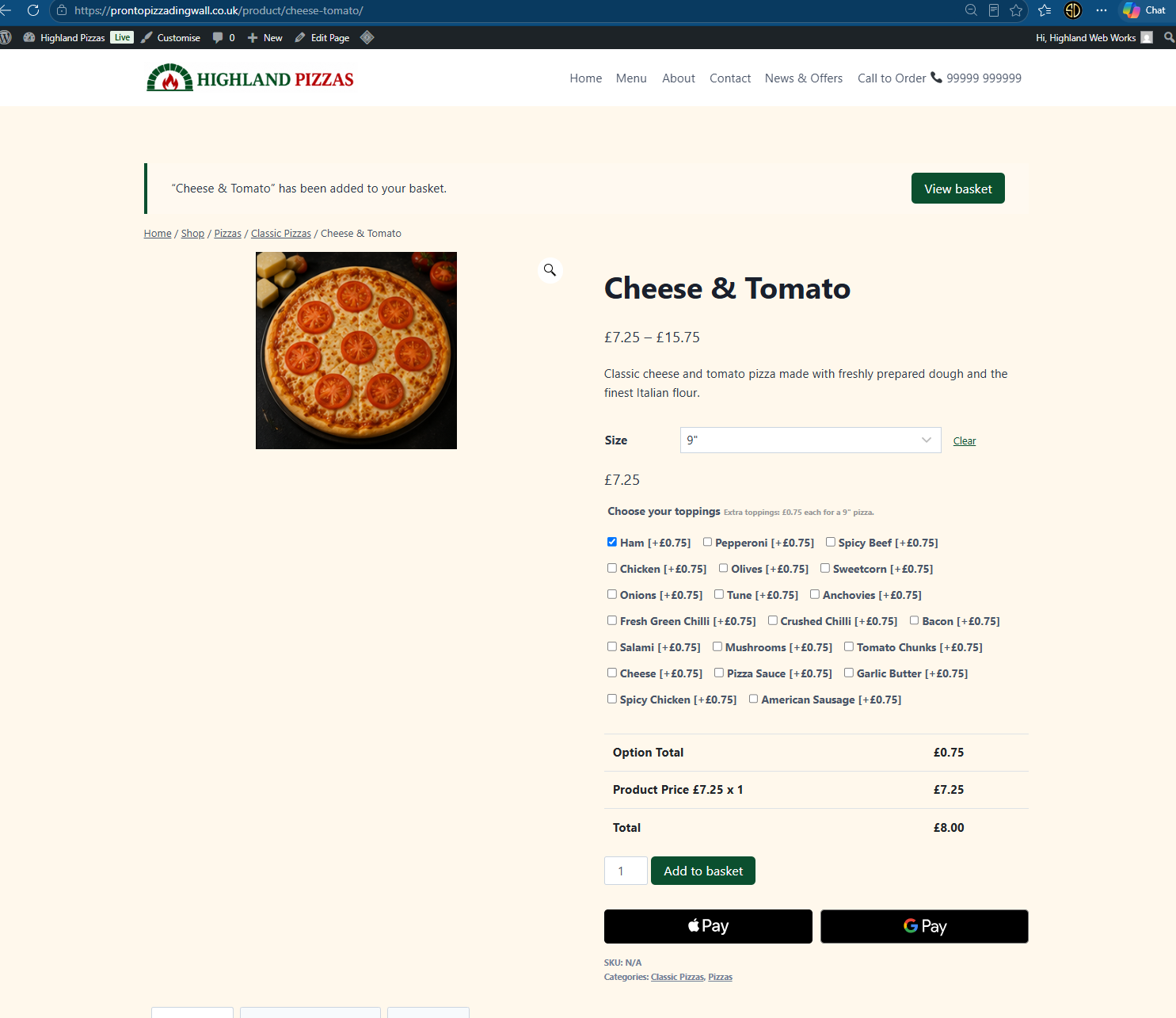Viewport: 1176px width, 1018px height.
Task: Select the Garlic Butter topping checkbox
Action: (849, 673)
